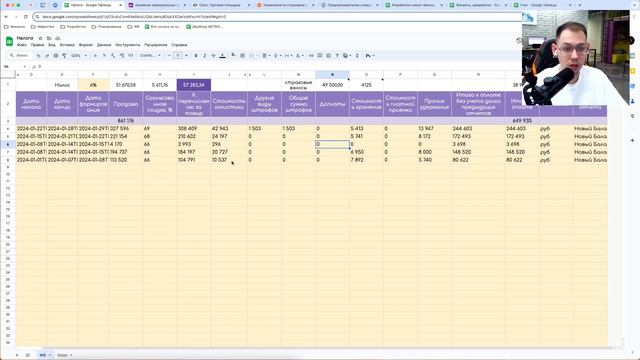Open the Формат menu

[86, 45]
